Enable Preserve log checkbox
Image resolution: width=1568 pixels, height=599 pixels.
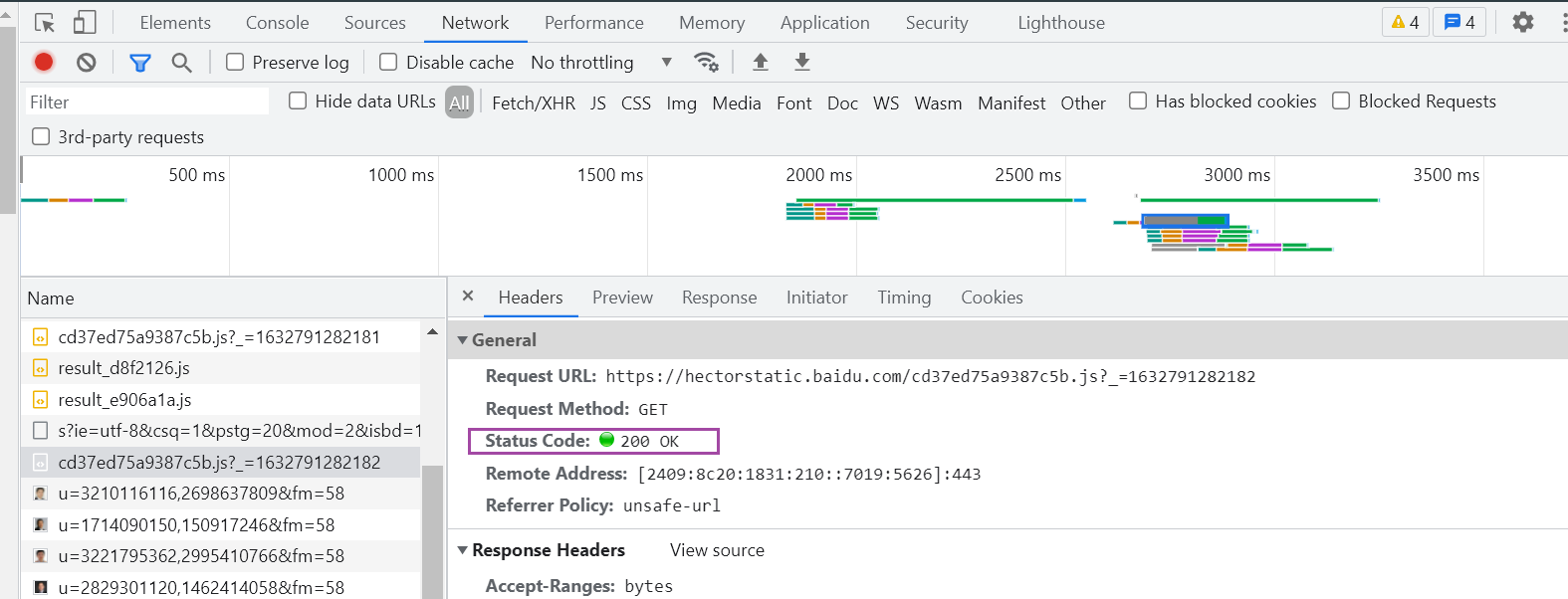click(235, 62)
